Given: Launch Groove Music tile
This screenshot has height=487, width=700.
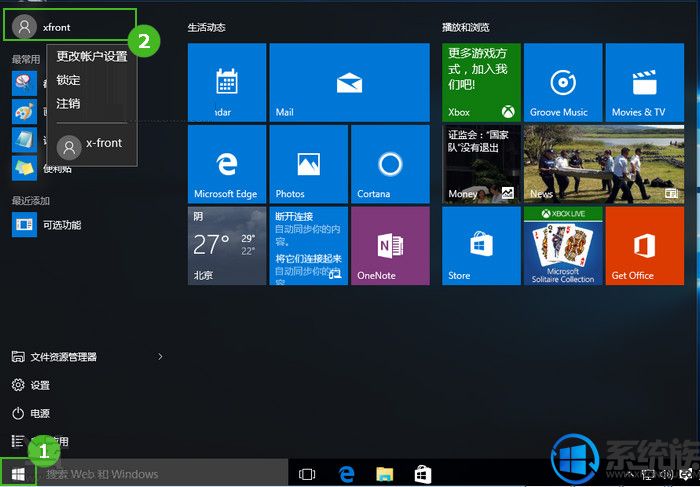Looking at the screenshot, I should [x=563, y=82].
